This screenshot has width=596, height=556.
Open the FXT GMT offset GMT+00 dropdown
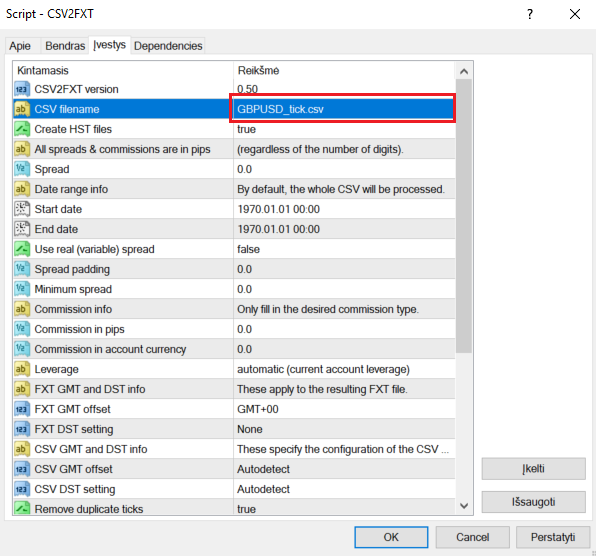(x=344, y=409)
